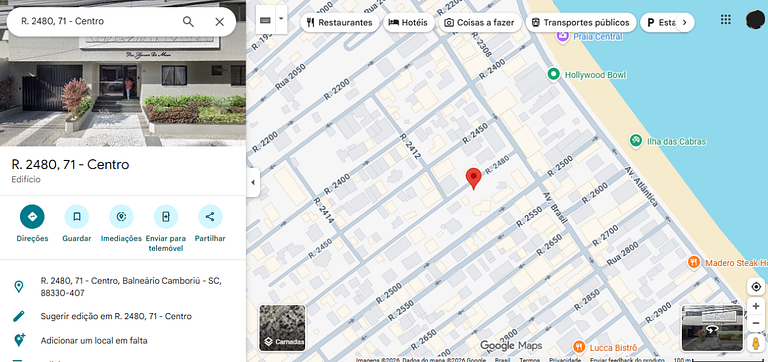The image size is (768, 362).
Task: Select Enviar para telemóvel icon
Action: click(x=166, y=217)
